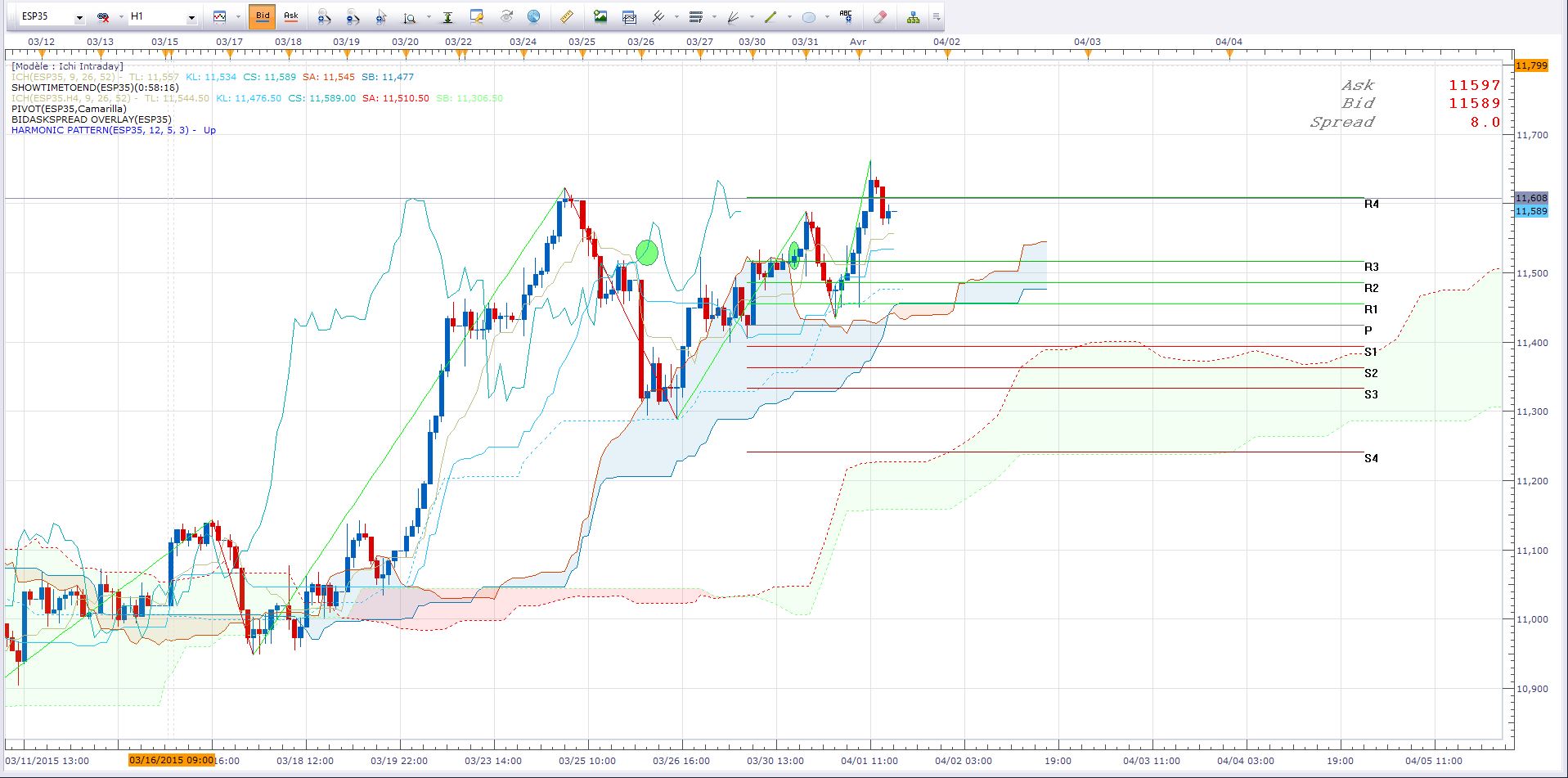Toggle the Bid price display button
The image size is (1568, 778).
(x=262, y=16)
